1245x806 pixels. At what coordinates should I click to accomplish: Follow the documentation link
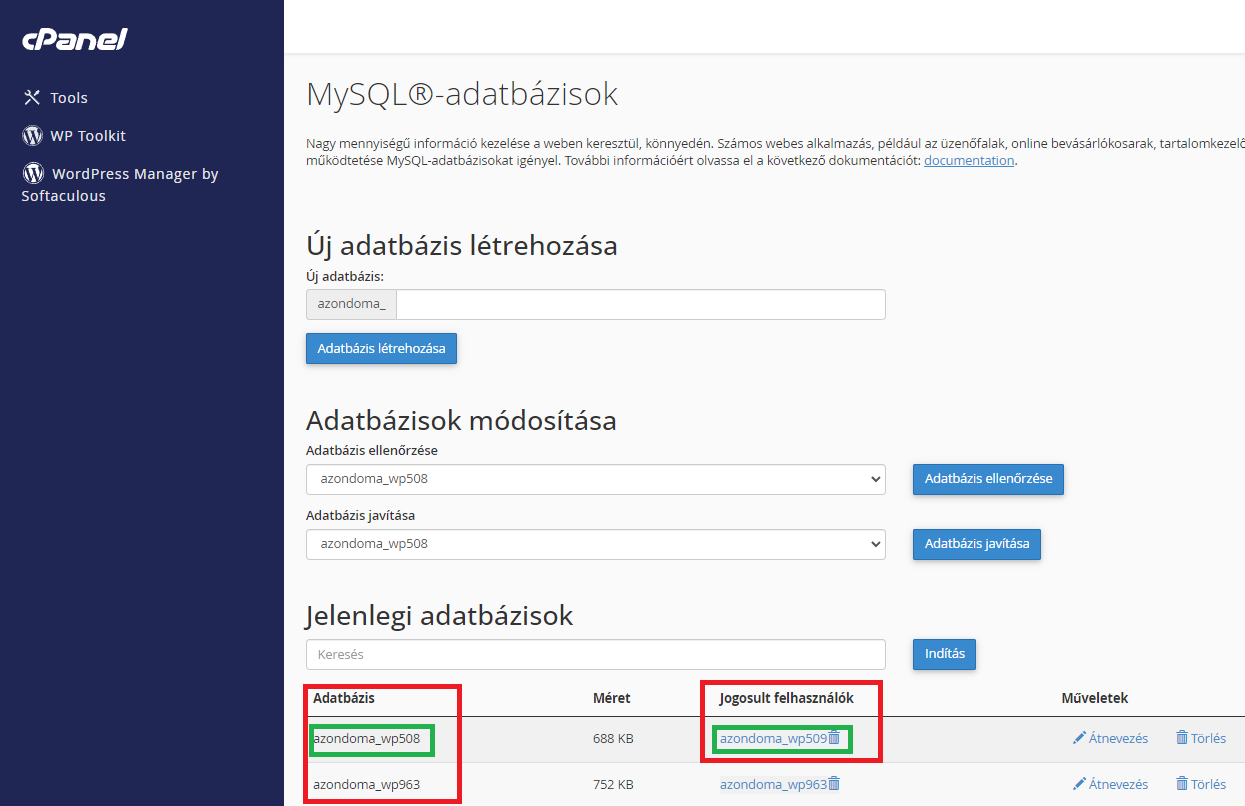(x=968, y=160)
